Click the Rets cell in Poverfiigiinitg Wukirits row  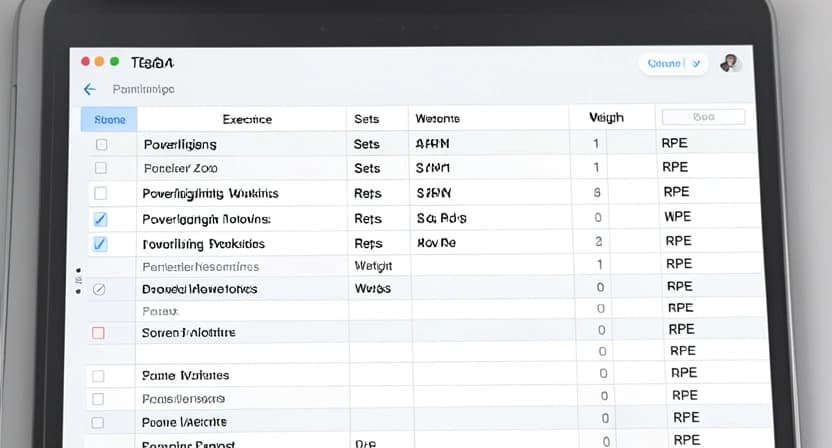[368, 193]
